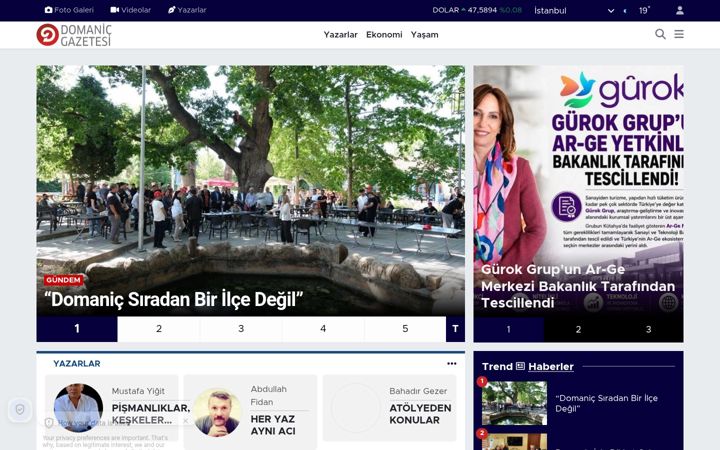Switch main slider to slide 4
The image size is (720, 450).
click(323, 329)
